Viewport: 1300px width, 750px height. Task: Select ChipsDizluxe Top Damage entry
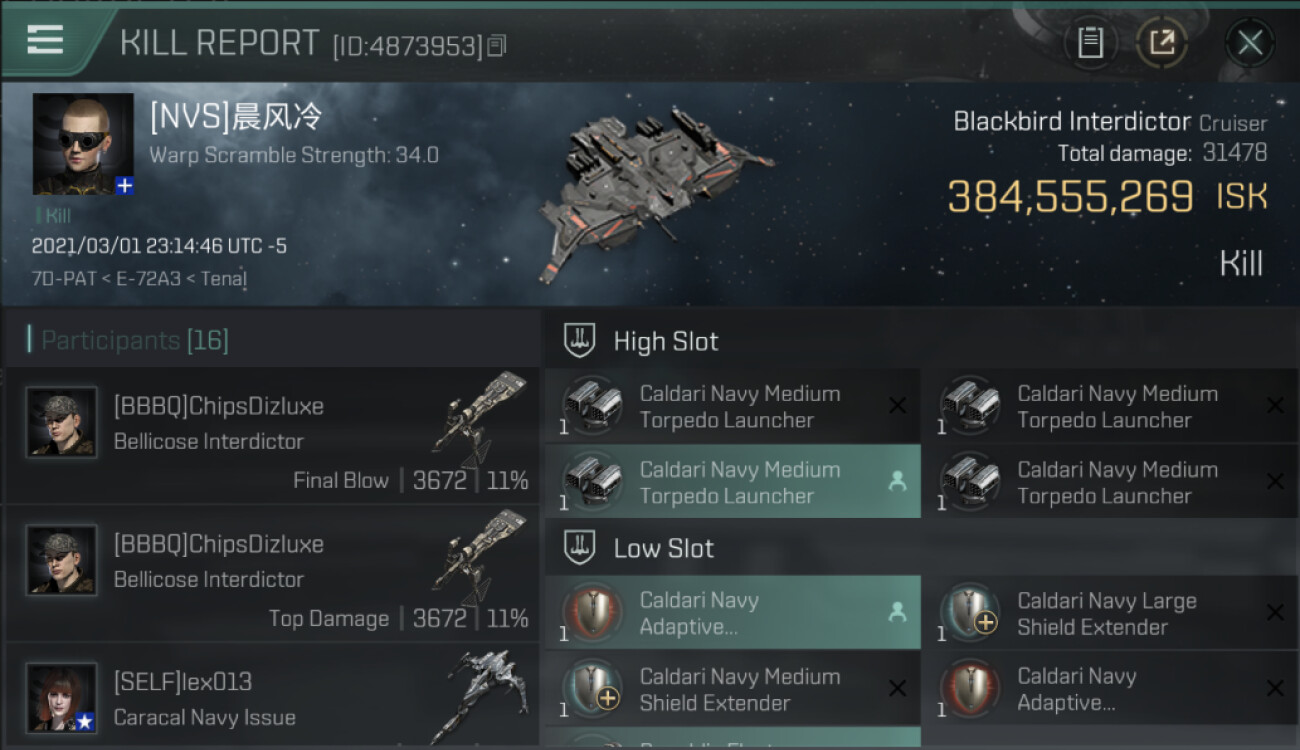tap(272, 575)
